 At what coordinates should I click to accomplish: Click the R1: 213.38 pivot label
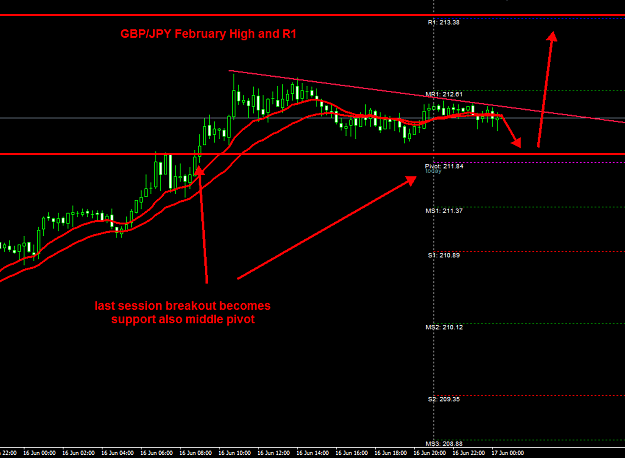pyautogui.click(x=444, y=22)
